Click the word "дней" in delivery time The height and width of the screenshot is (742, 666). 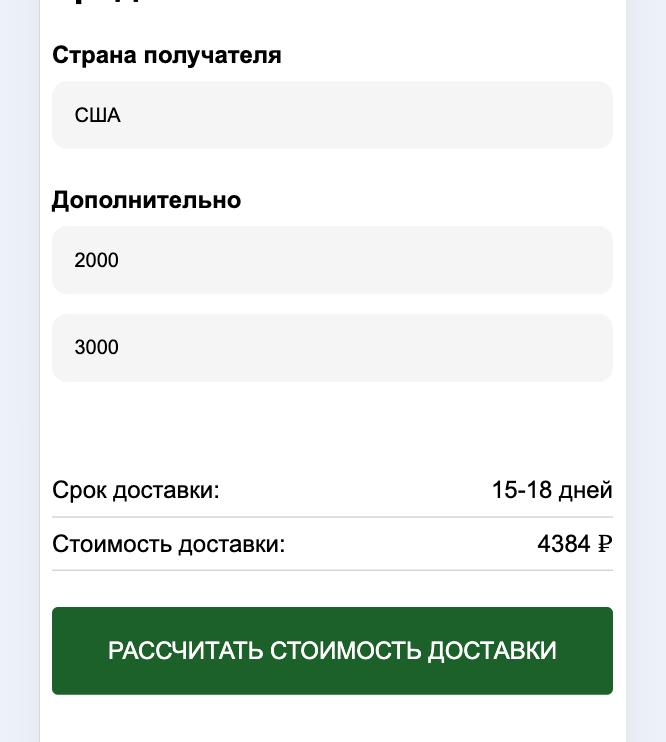pyautogui.click(x=585, y=491)
